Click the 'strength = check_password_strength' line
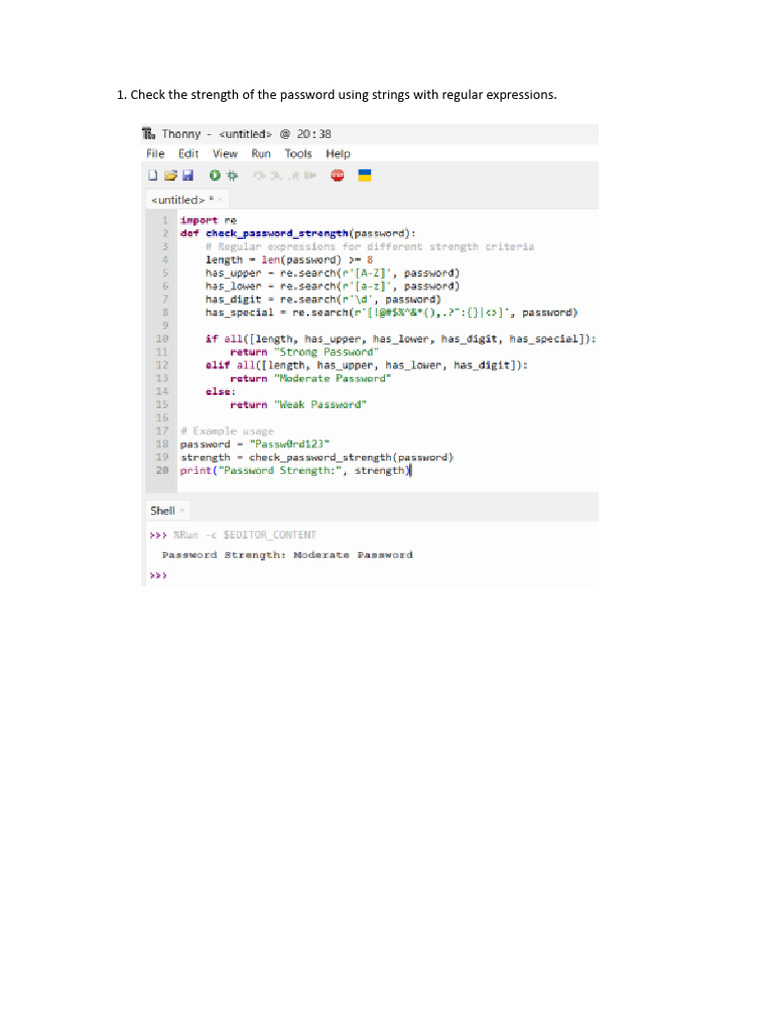Image resolution: width=768 pixels, height=1024 pixels. tap(317, 457)
